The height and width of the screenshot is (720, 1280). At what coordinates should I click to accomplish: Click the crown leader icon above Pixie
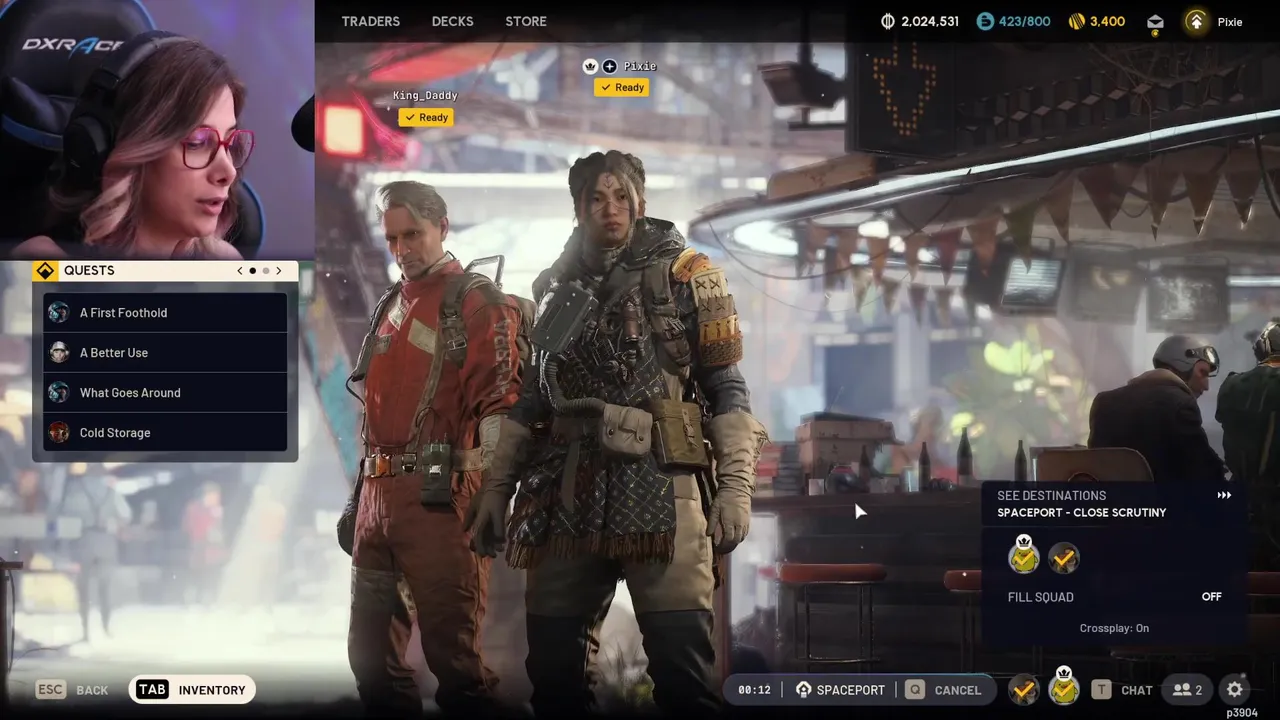[x=590, y=66]
